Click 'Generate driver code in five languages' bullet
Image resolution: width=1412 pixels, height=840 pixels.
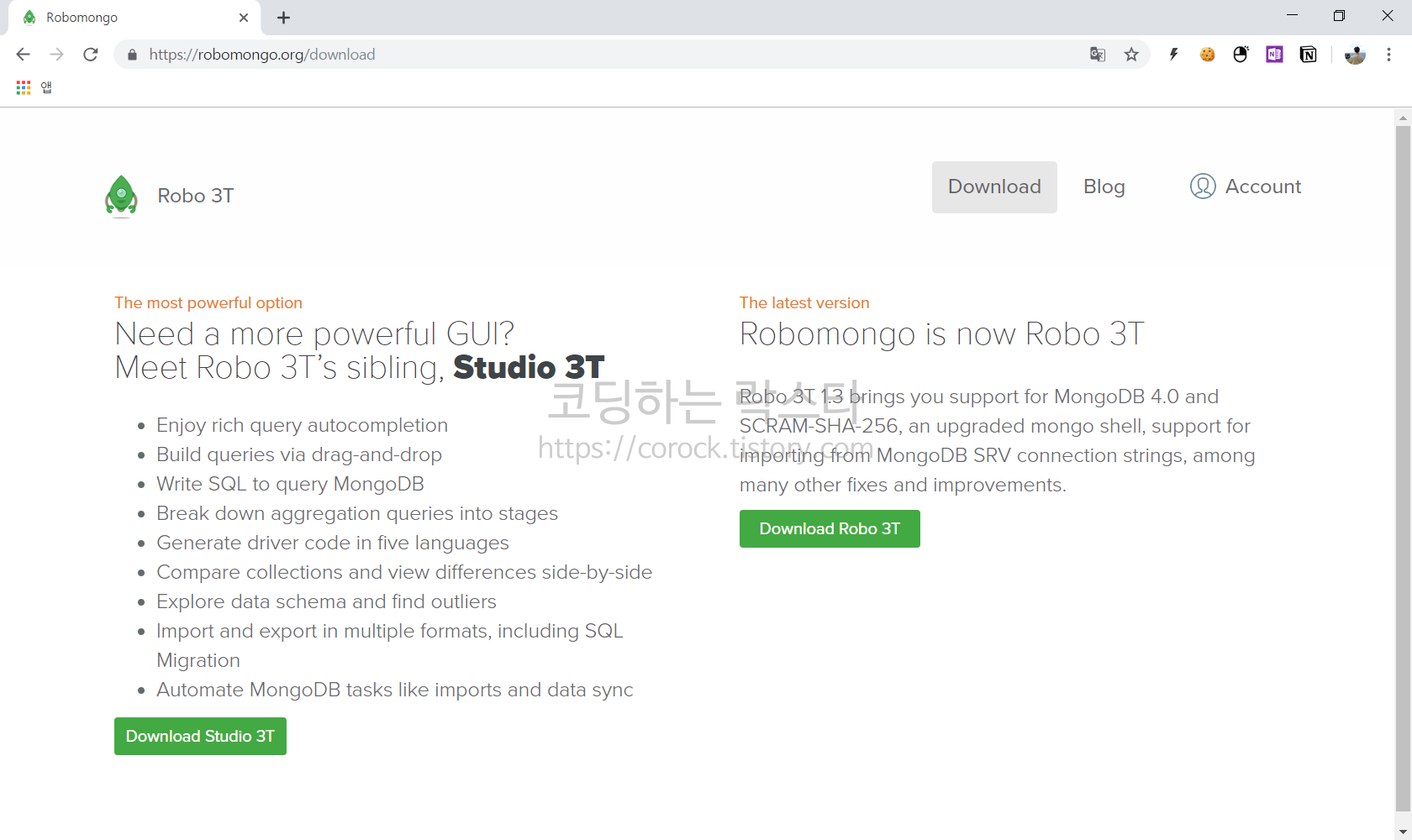pos(333,543)
